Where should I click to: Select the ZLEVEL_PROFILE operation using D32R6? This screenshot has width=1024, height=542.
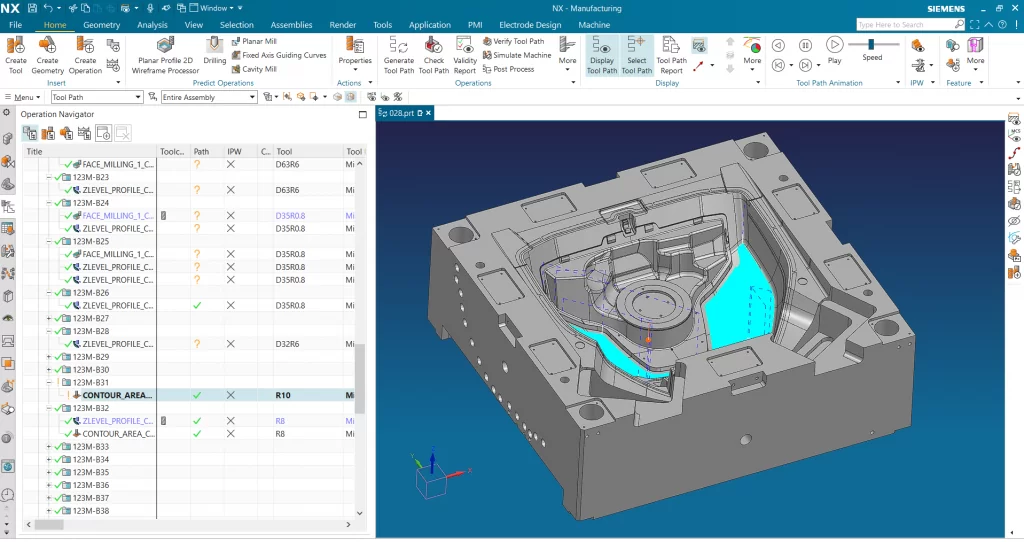117,344
